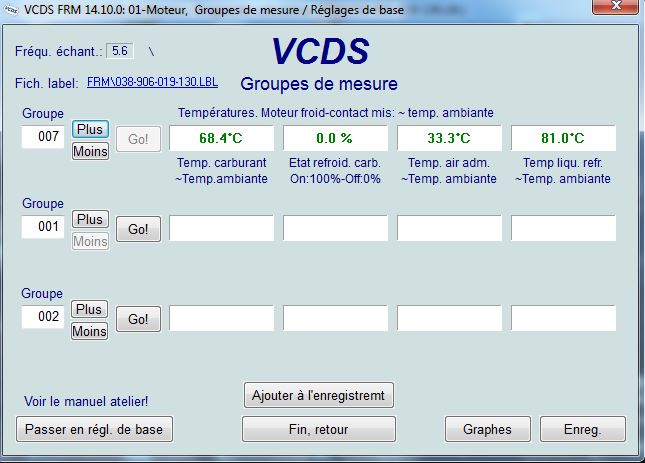Viewport: 645px width, 463px height.
Task: Select the coolant temperature value 81.0°C
Action: pyautogui.click(x=563, y=138)
